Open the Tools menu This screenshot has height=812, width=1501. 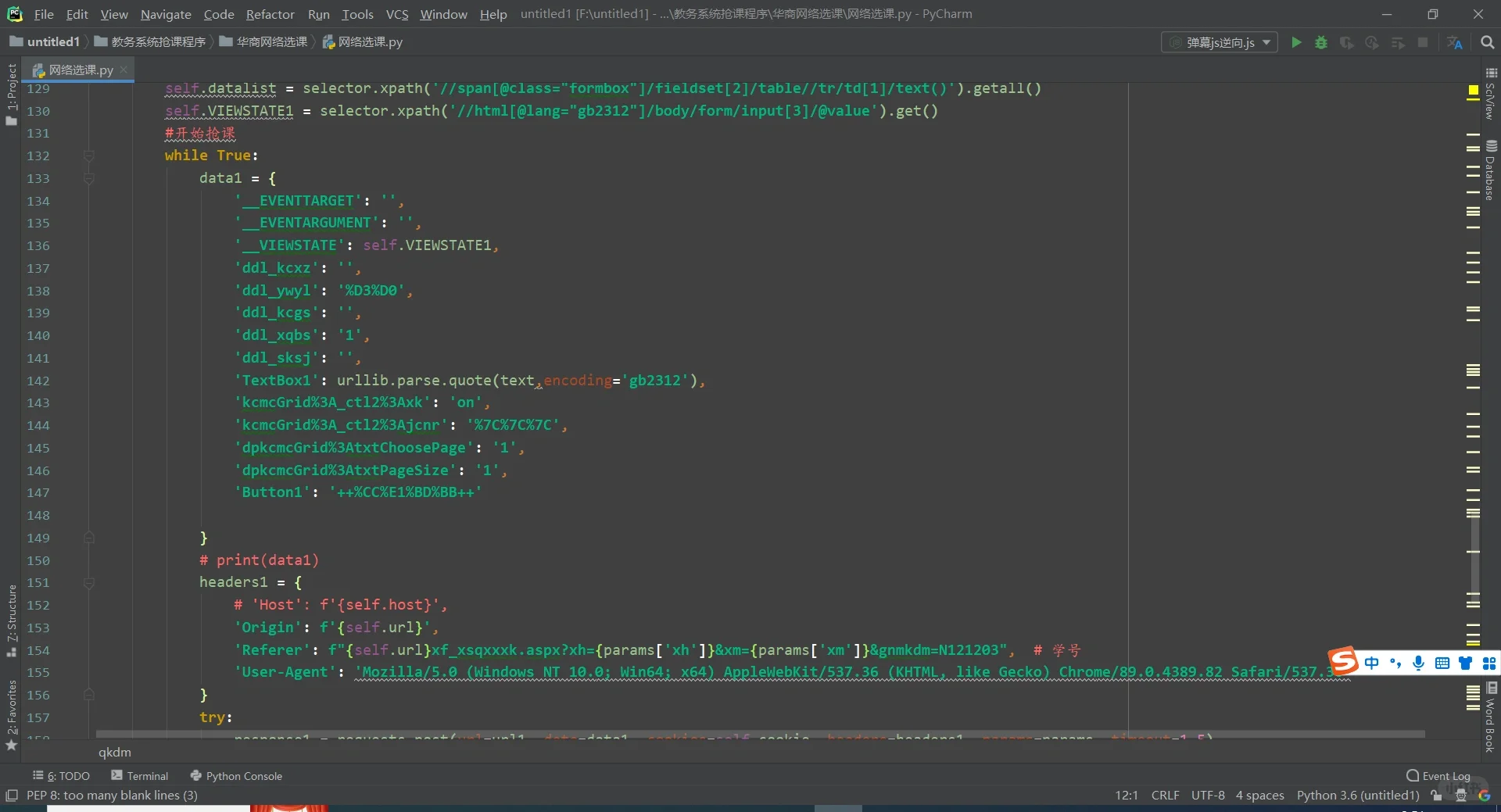(357, 14)
